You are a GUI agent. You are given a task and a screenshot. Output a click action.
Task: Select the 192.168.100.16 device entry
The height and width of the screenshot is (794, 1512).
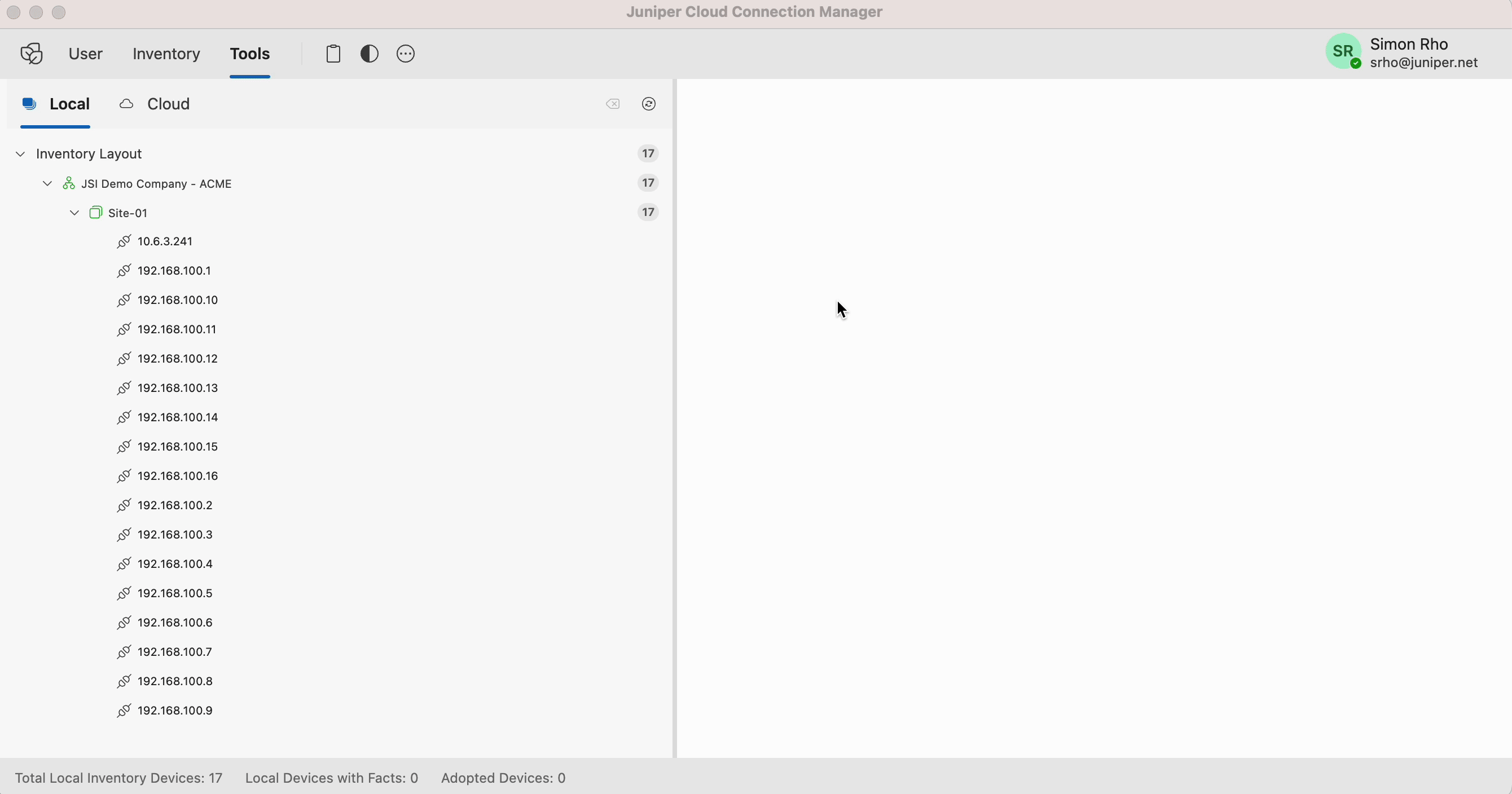178,475
